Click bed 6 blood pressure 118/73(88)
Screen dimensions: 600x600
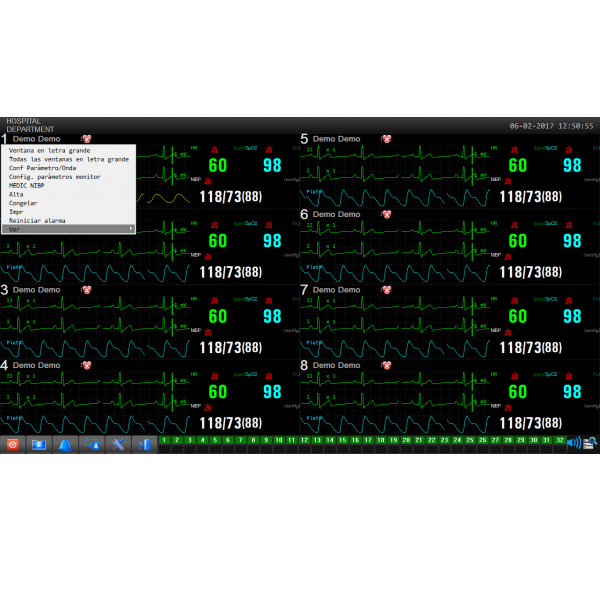pos(531,272)
